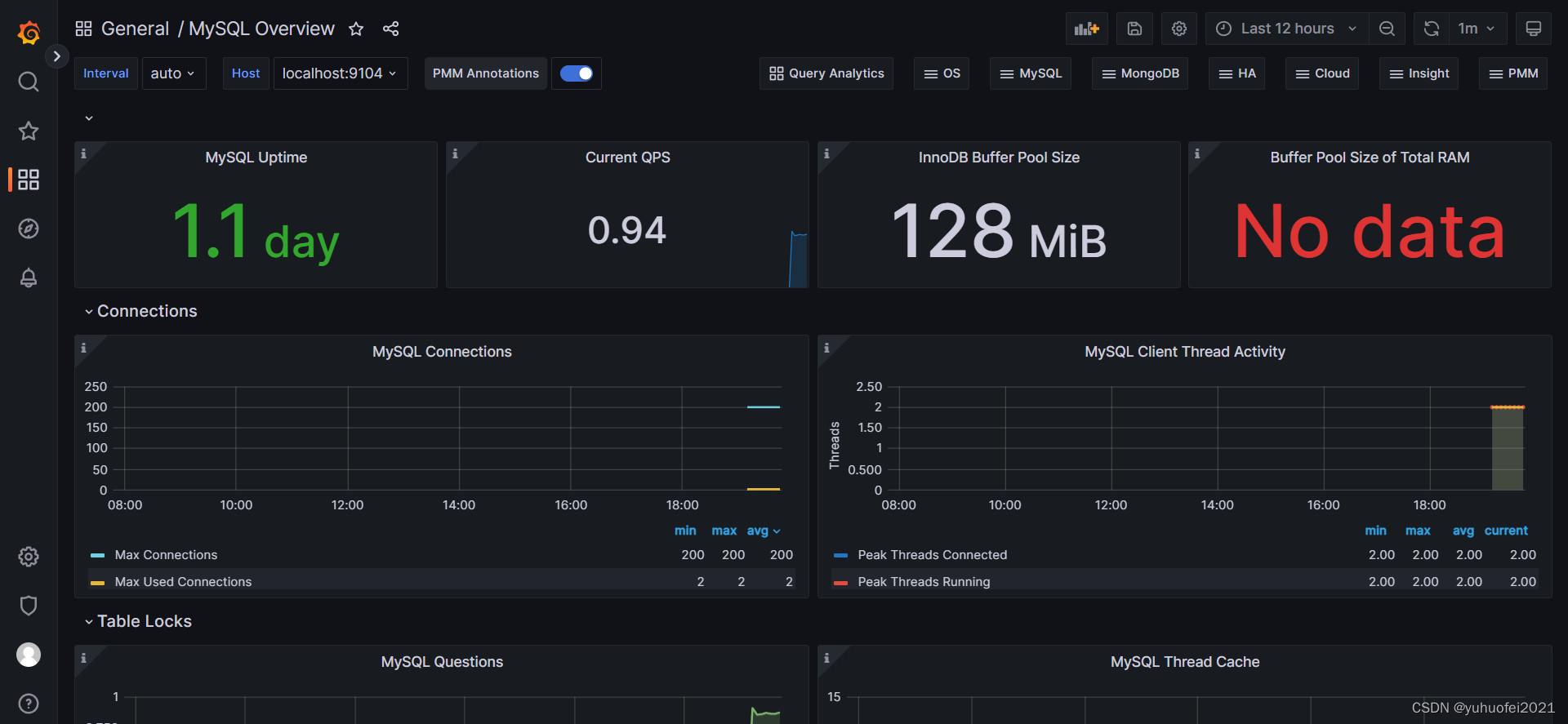Add a new panel to dashboard
Viewport: 1568px width, 724px height.
[x=1086, y=29]
